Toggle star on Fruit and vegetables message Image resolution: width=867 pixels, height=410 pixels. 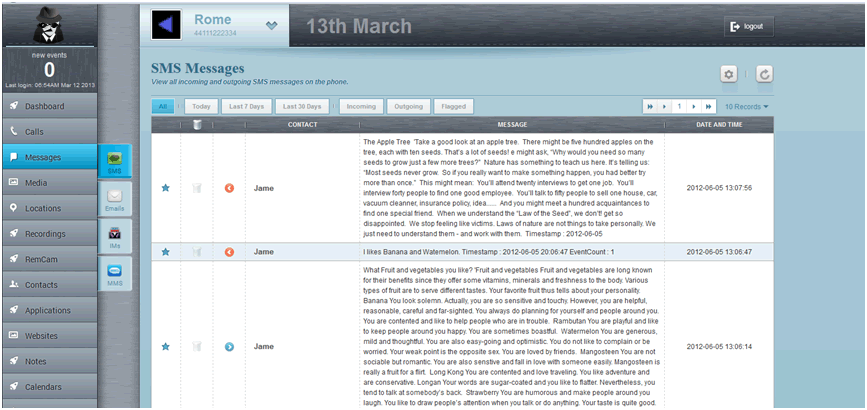click(166, 346)
